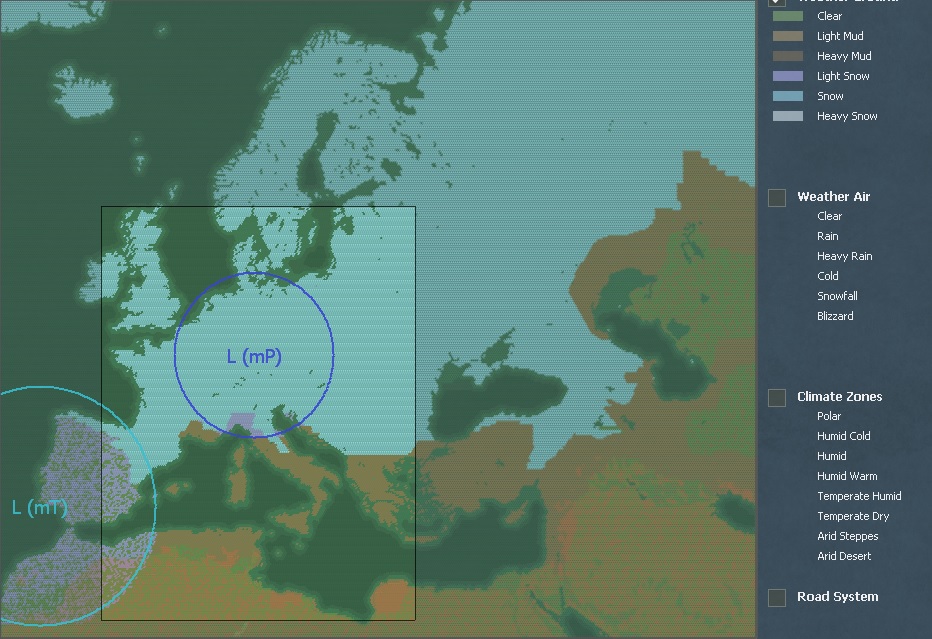The width and height of the screenshot is (932, 639).
Task: Click the Heavy Rain entry
Action: tap(845, 256)
